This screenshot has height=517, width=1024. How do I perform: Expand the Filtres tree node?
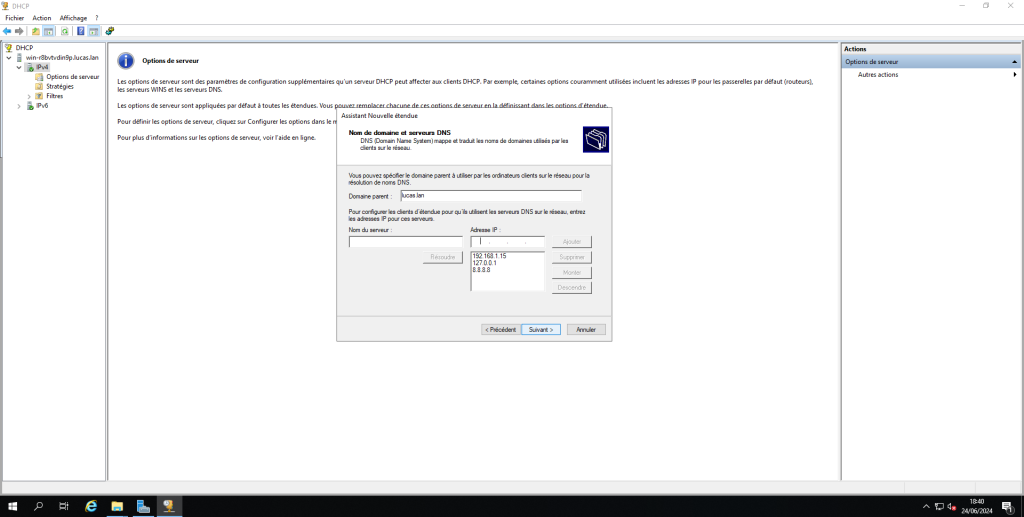tap(29, 96)
